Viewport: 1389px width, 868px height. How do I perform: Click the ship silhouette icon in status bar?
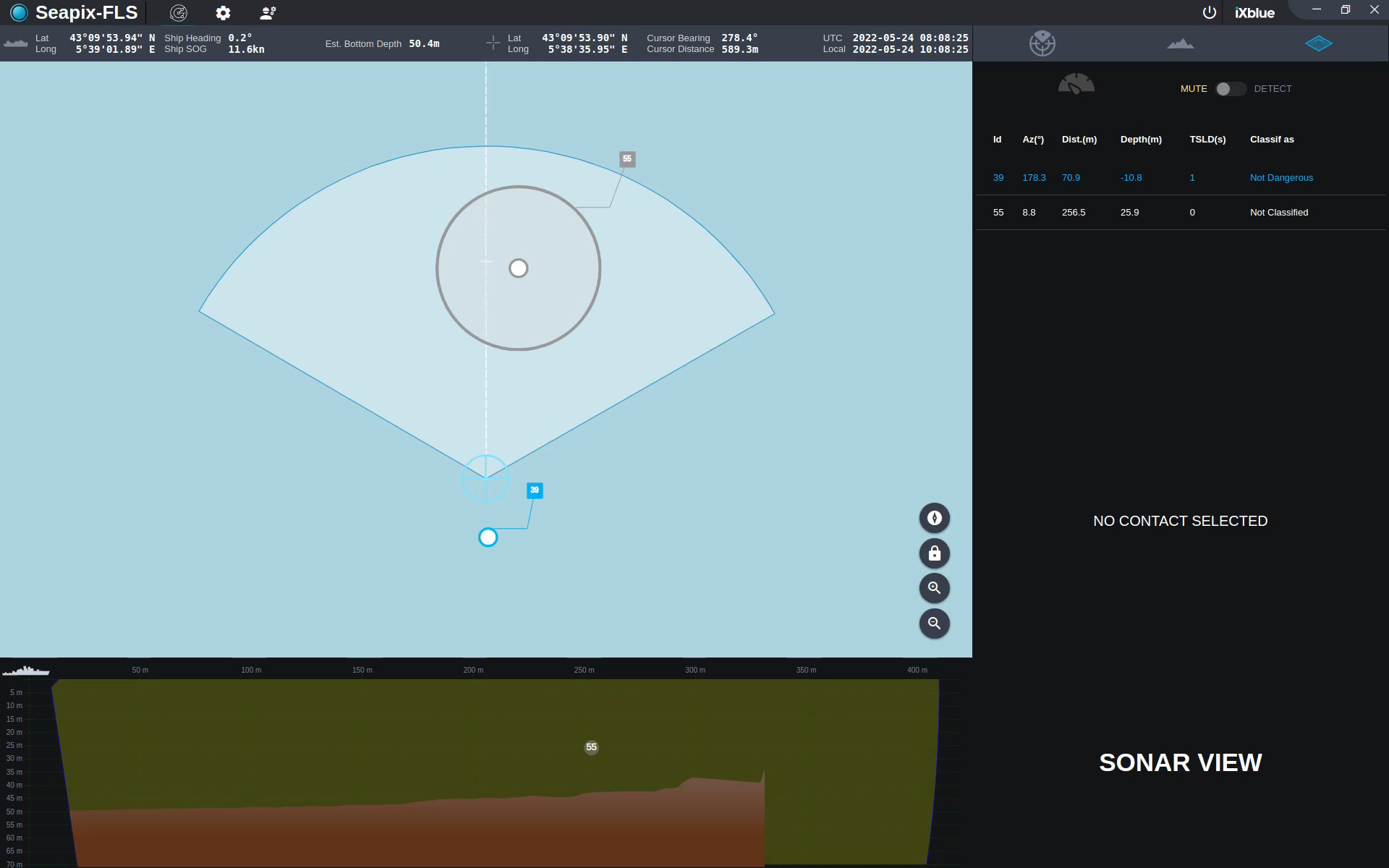coord(16,43)
